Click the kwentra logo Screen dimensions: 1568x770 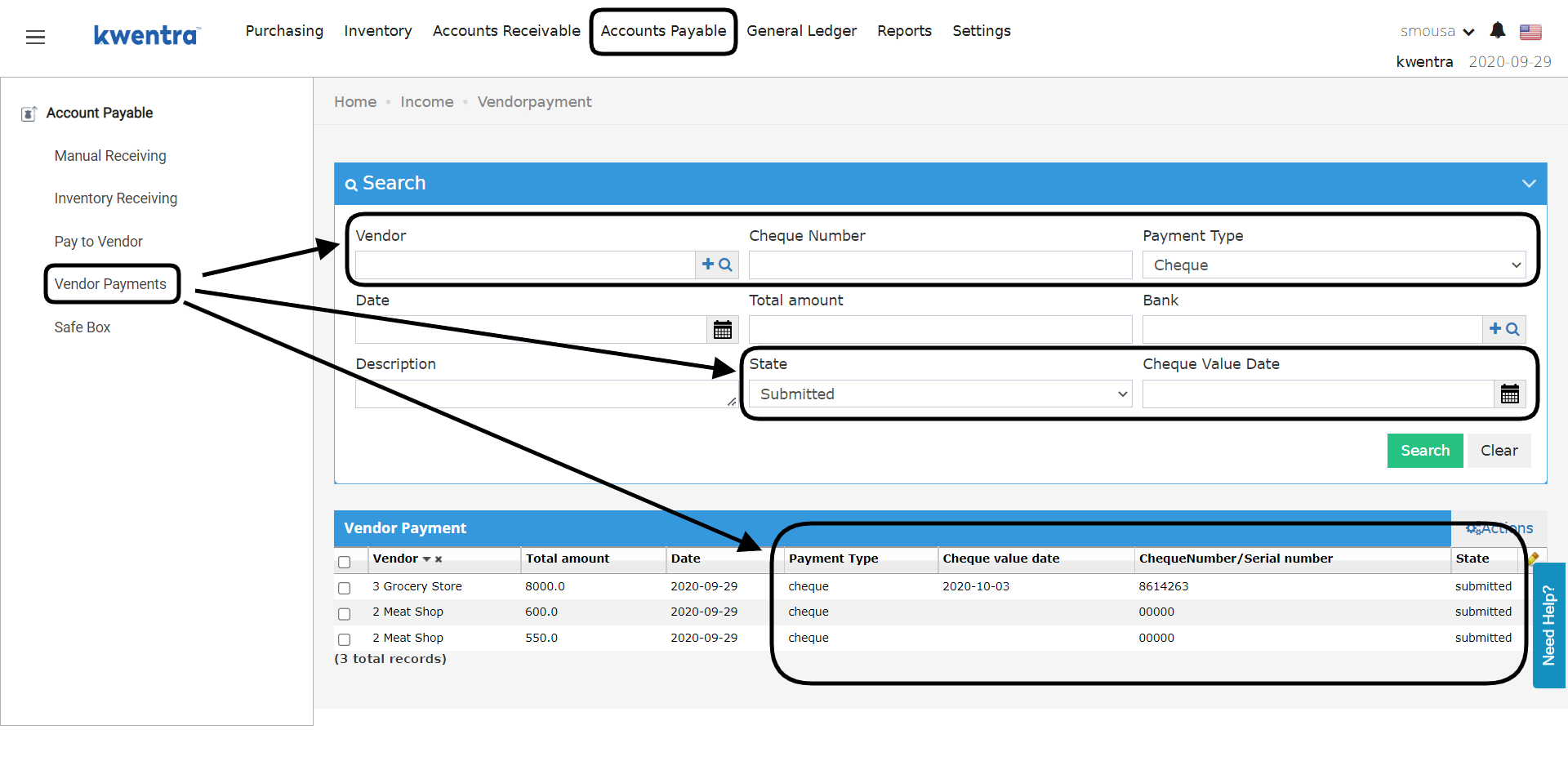coord(146,35)
